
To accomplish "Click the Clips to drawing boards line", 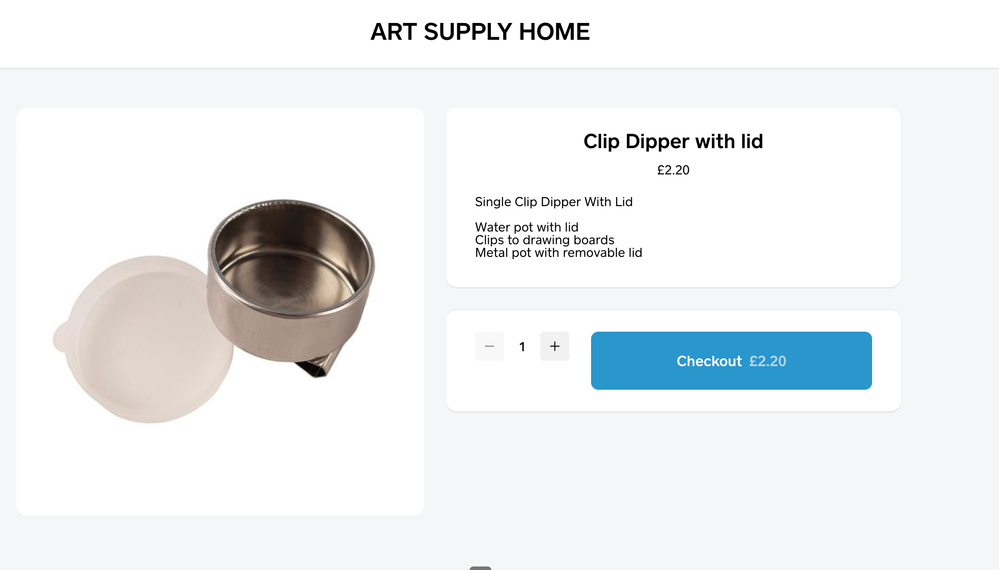I will (545, 240).
